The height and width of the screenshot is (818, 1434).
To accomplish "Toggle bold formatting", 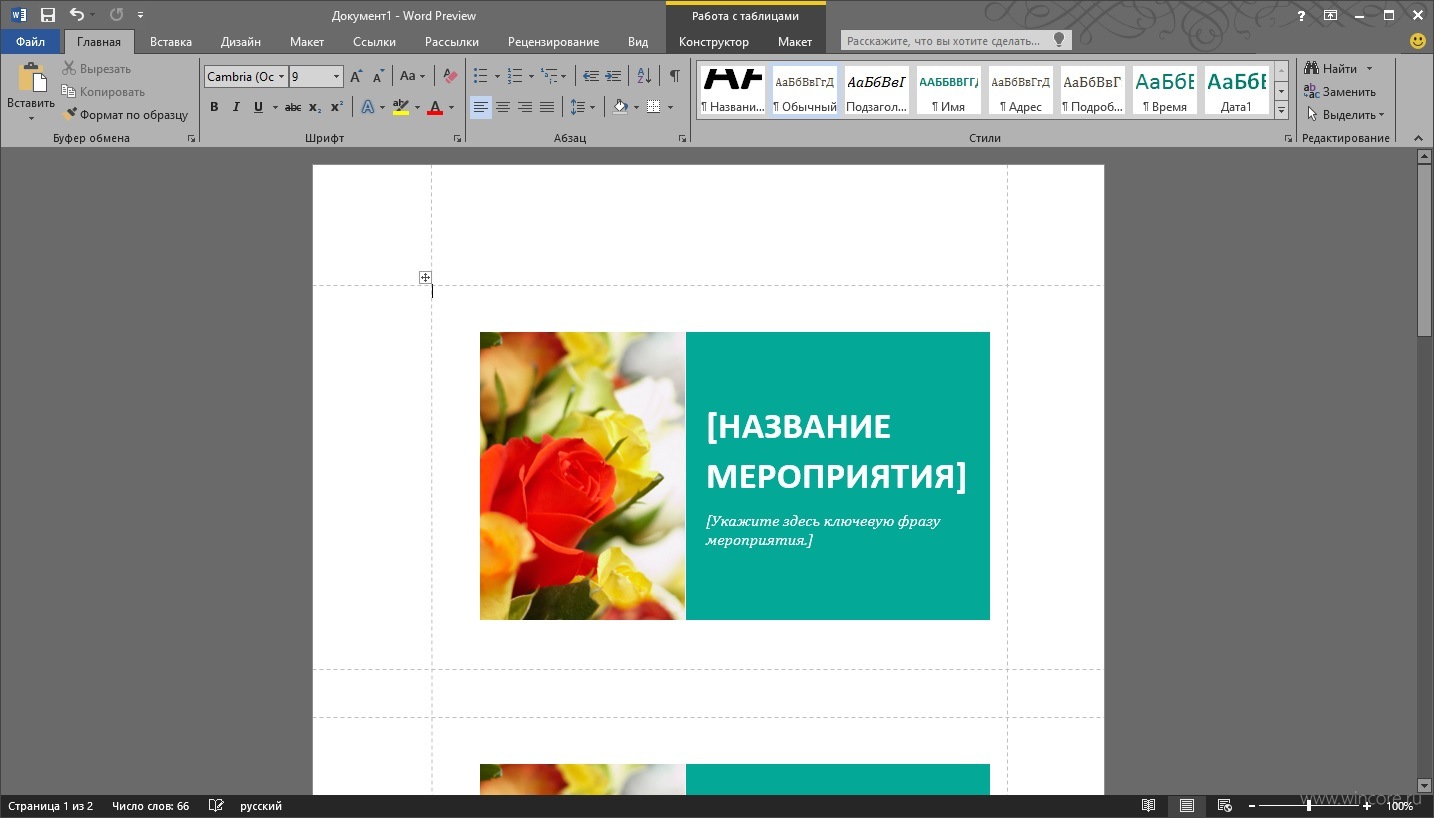I will click(214, 107).
